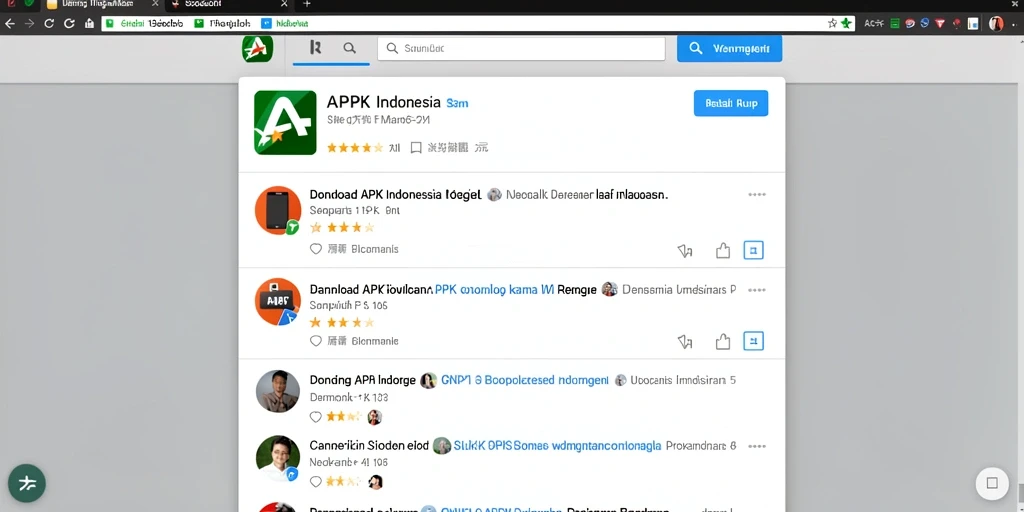Click the green floating round button at lower left
The image size is (1024, 512).
tap(27, 483)
